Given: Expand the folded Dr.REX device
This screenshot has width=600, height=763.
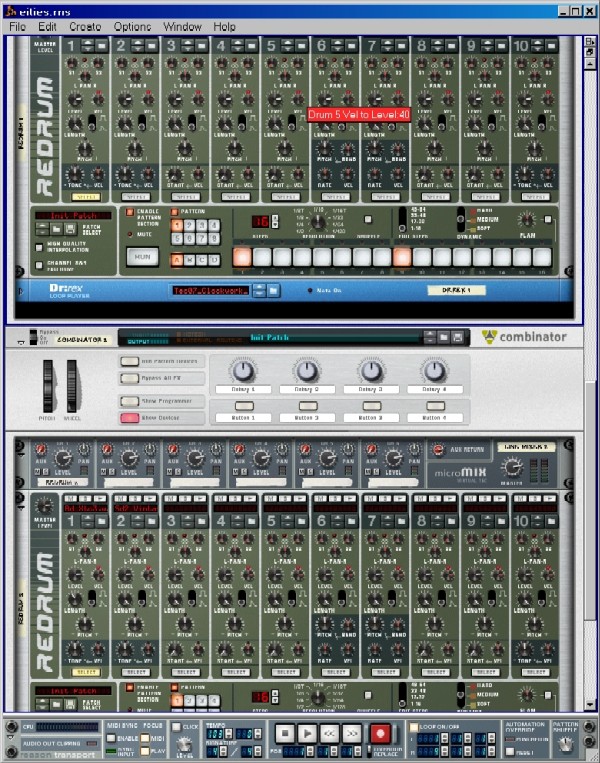Looking at the screenshot, I should (20, 291).
